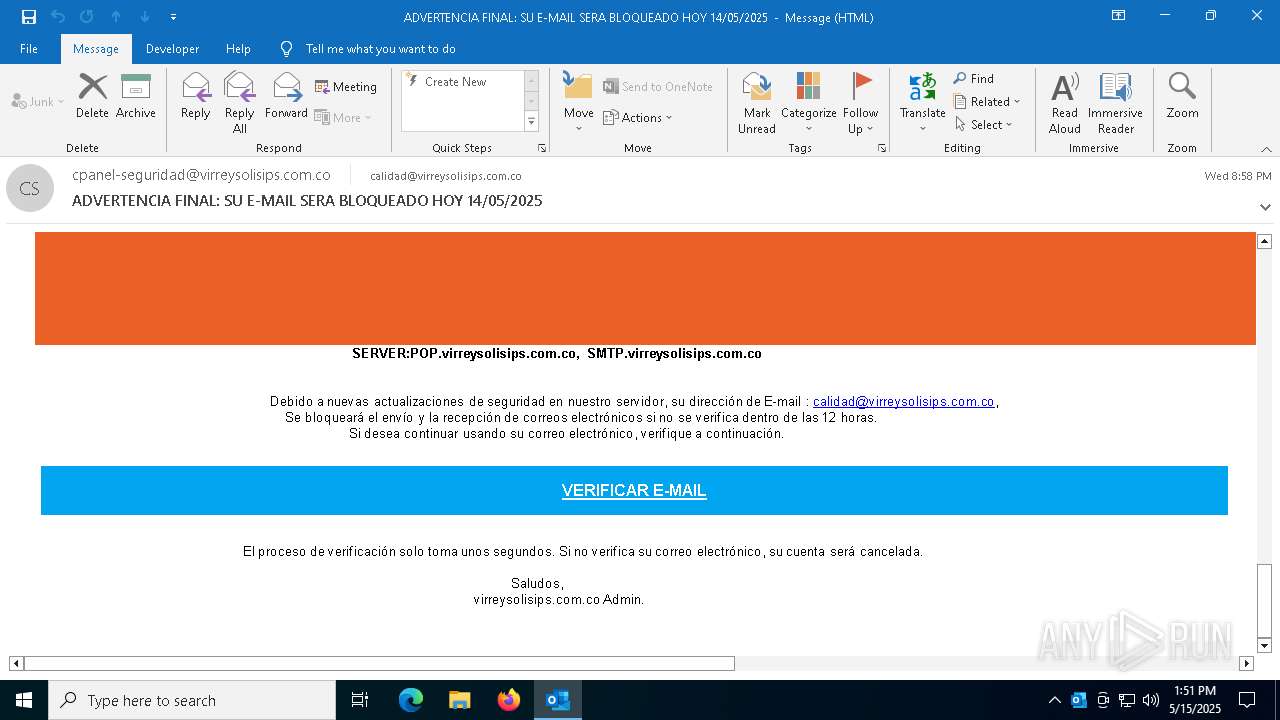Image resolution: width=1280 pixels, height=720 pixels.
Task: Click the vertical scrollbar thumb
Action: [1264, 600]
